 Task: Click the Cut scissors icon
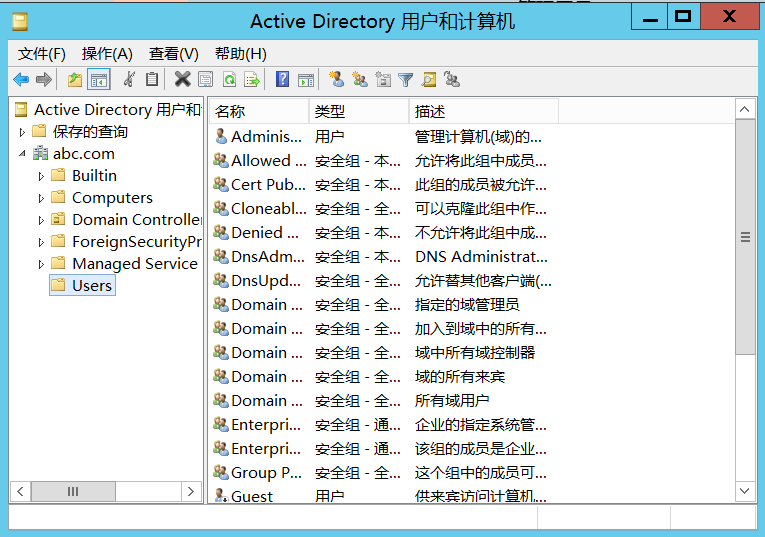click(x=129, y=80)
